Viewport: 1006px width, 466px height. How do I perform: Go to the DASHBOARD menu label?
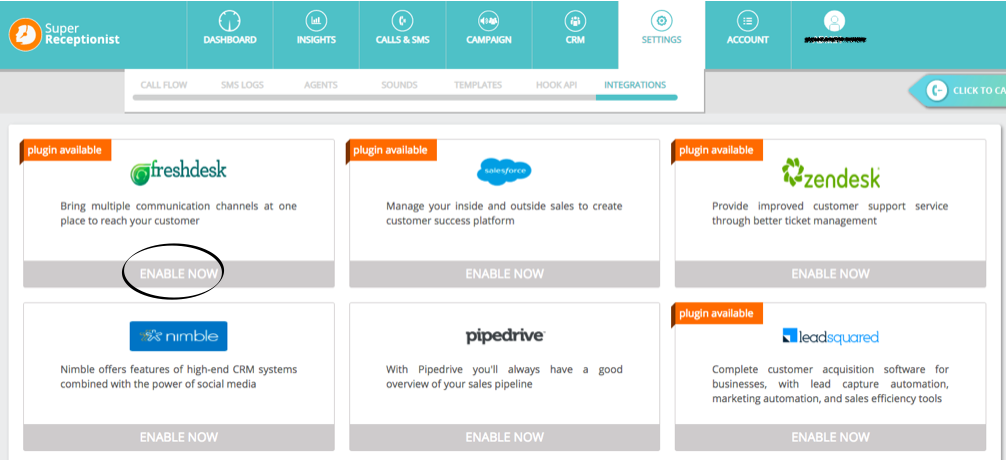(x=230, y=40)
